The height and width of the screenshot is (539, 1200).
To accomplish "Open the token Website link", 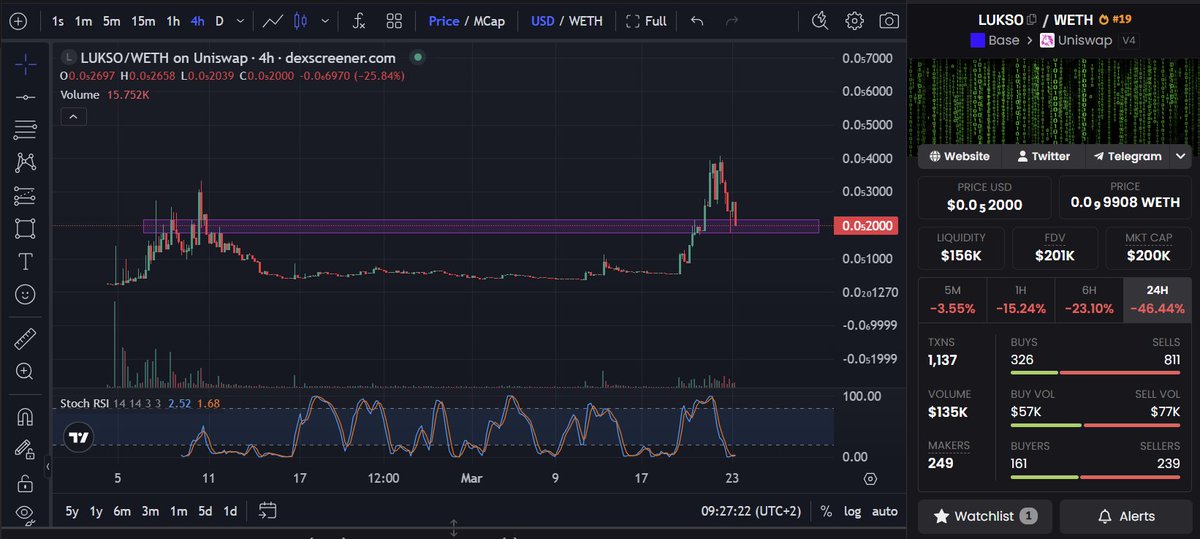I will (x=959, y=157).
